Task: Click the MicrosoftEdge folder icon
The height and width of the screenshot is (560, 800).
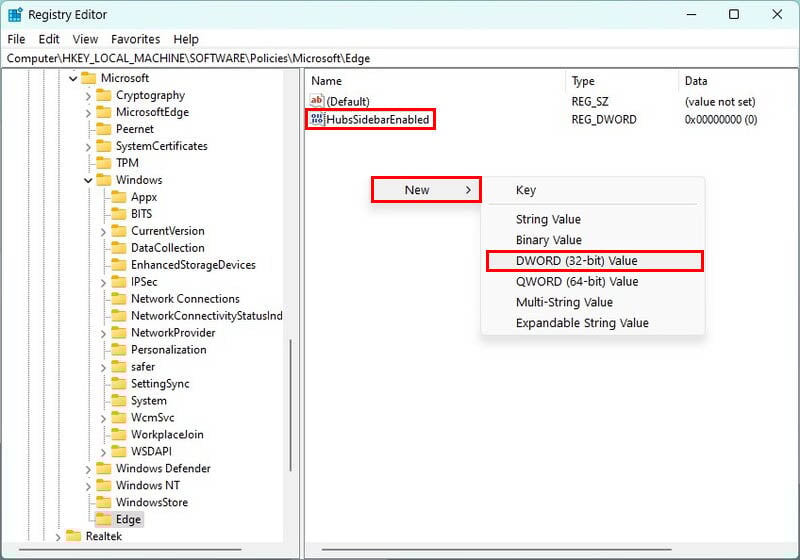Action: coord(104,112)
